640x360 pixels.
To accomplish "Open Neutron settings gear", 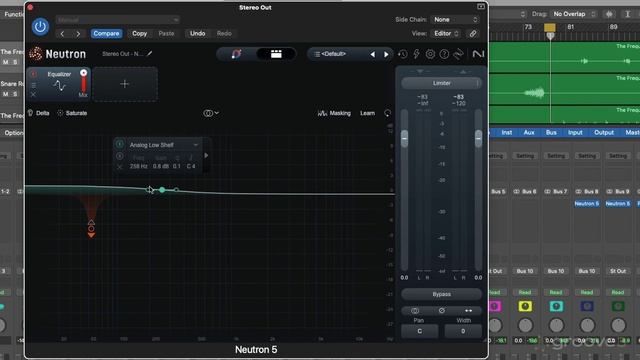I will (x=430, y=54).
